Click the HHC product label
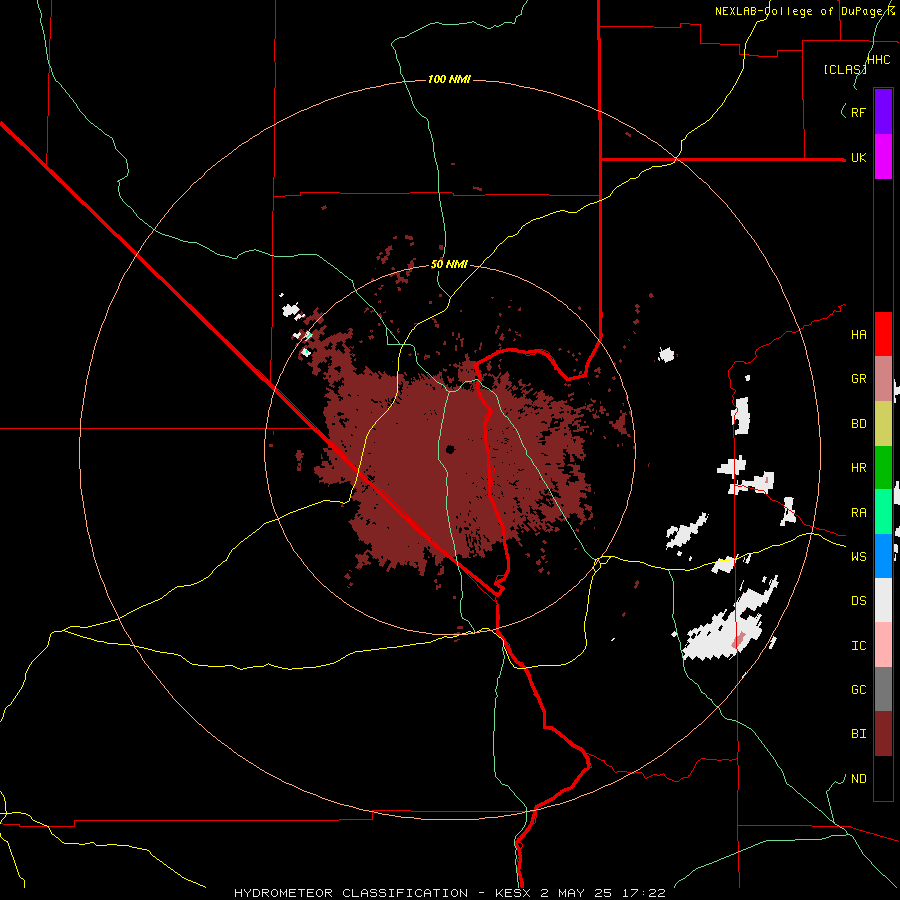Viewport: 900px width, 900px height. [878, 60]
